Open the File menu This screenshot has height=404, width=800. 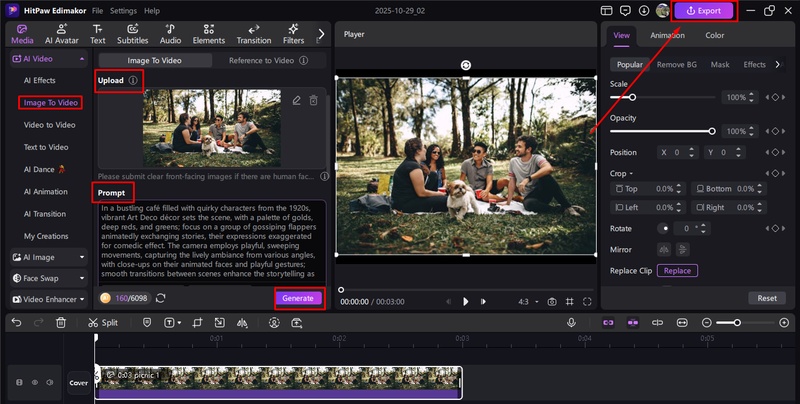97,11
